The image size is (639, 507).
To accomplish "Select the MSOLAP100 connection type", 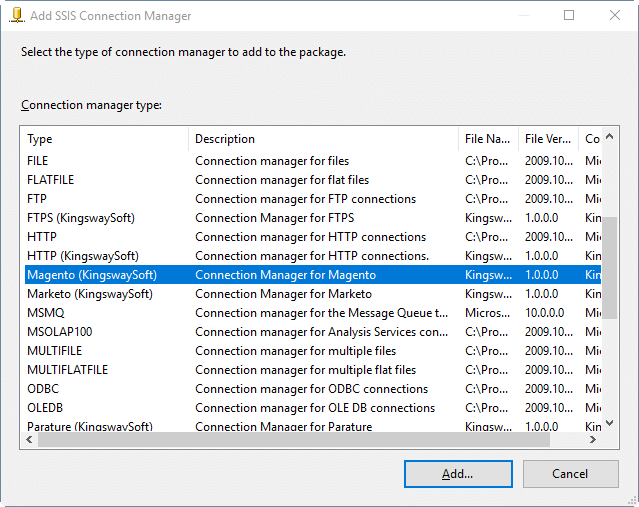I will [x=313, y=332].
